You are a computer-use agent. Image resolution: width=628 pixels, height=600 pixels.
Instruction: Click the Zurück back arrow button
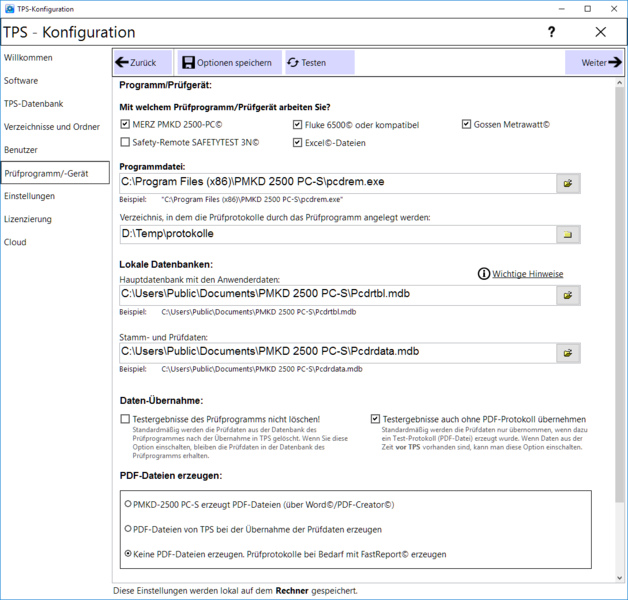pos(143,62)
